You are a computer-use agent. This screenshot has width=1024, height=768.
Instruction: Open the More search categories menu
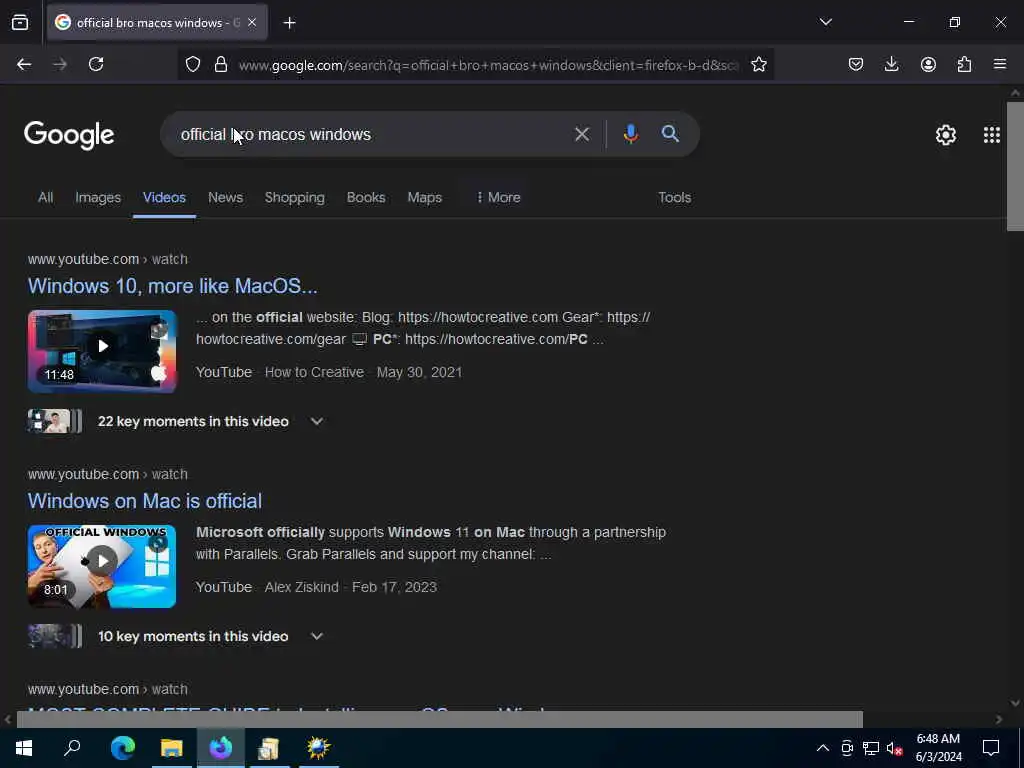pos(498,197)
